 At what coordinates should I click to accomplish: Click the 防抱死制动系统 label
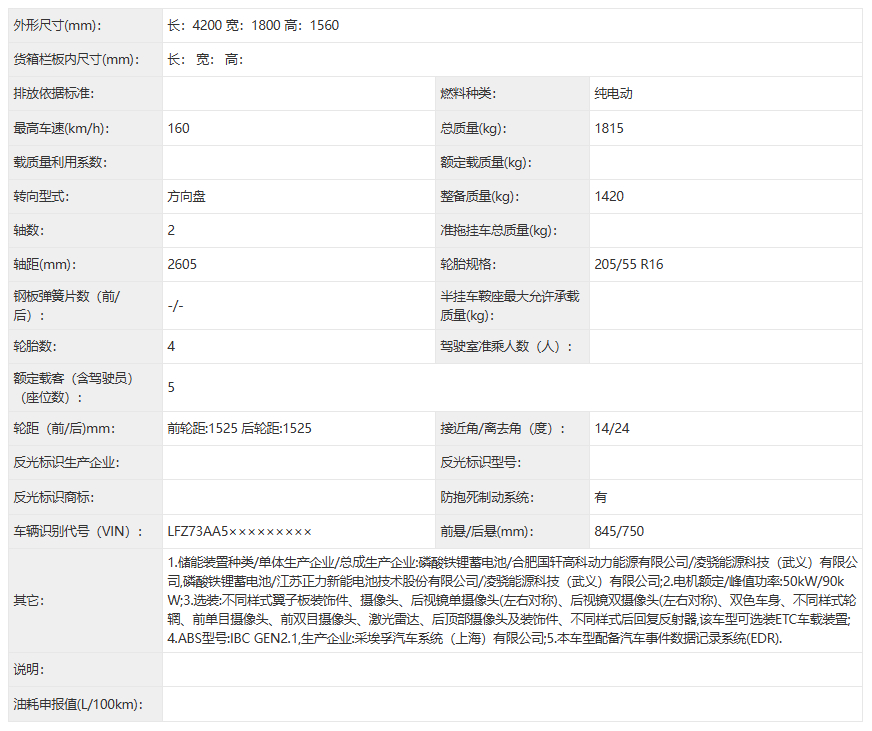pyautogui.click(x=487, y=497)
